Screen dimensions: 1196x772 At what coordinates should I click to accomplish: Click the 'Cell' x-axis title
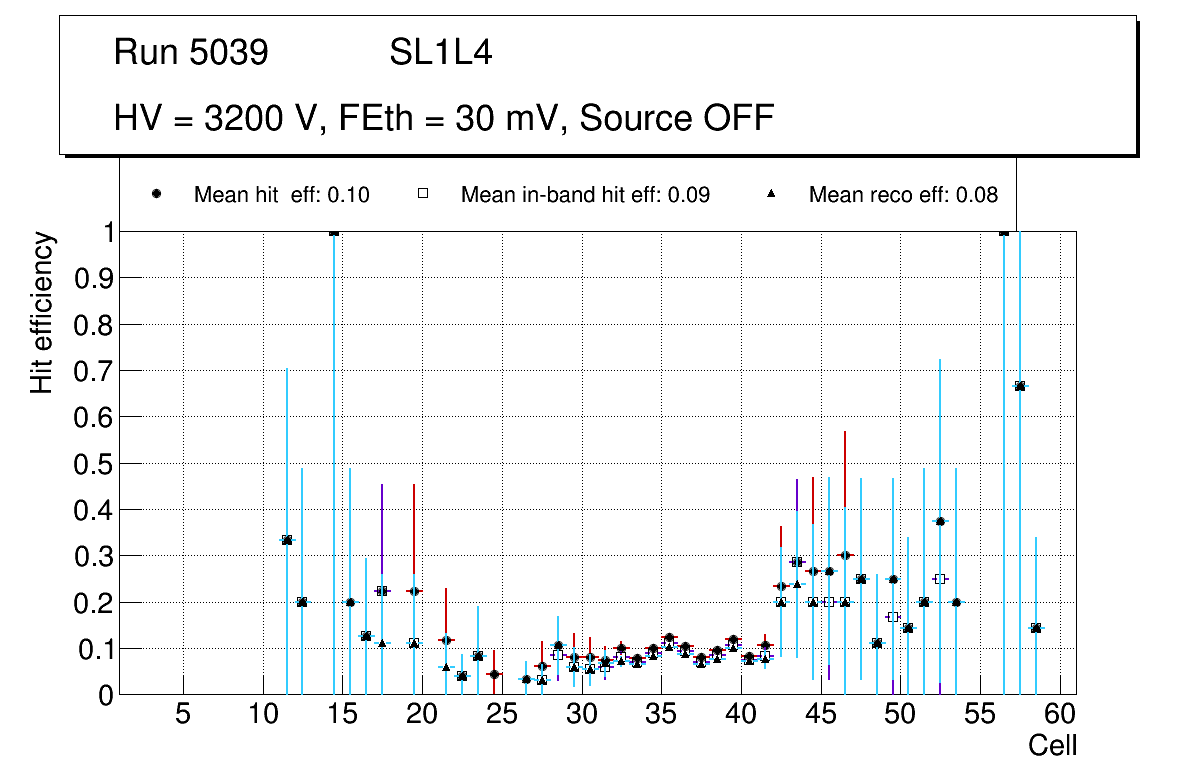pyautogui.click(x=1052, y=745)
